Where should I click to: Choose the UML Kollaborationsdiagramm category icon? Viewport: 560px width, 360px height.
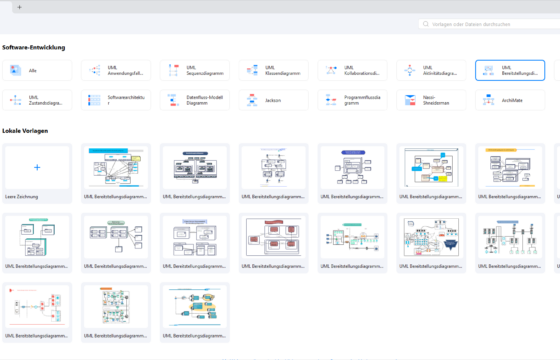pyautogui.click(x=331, y=70)
